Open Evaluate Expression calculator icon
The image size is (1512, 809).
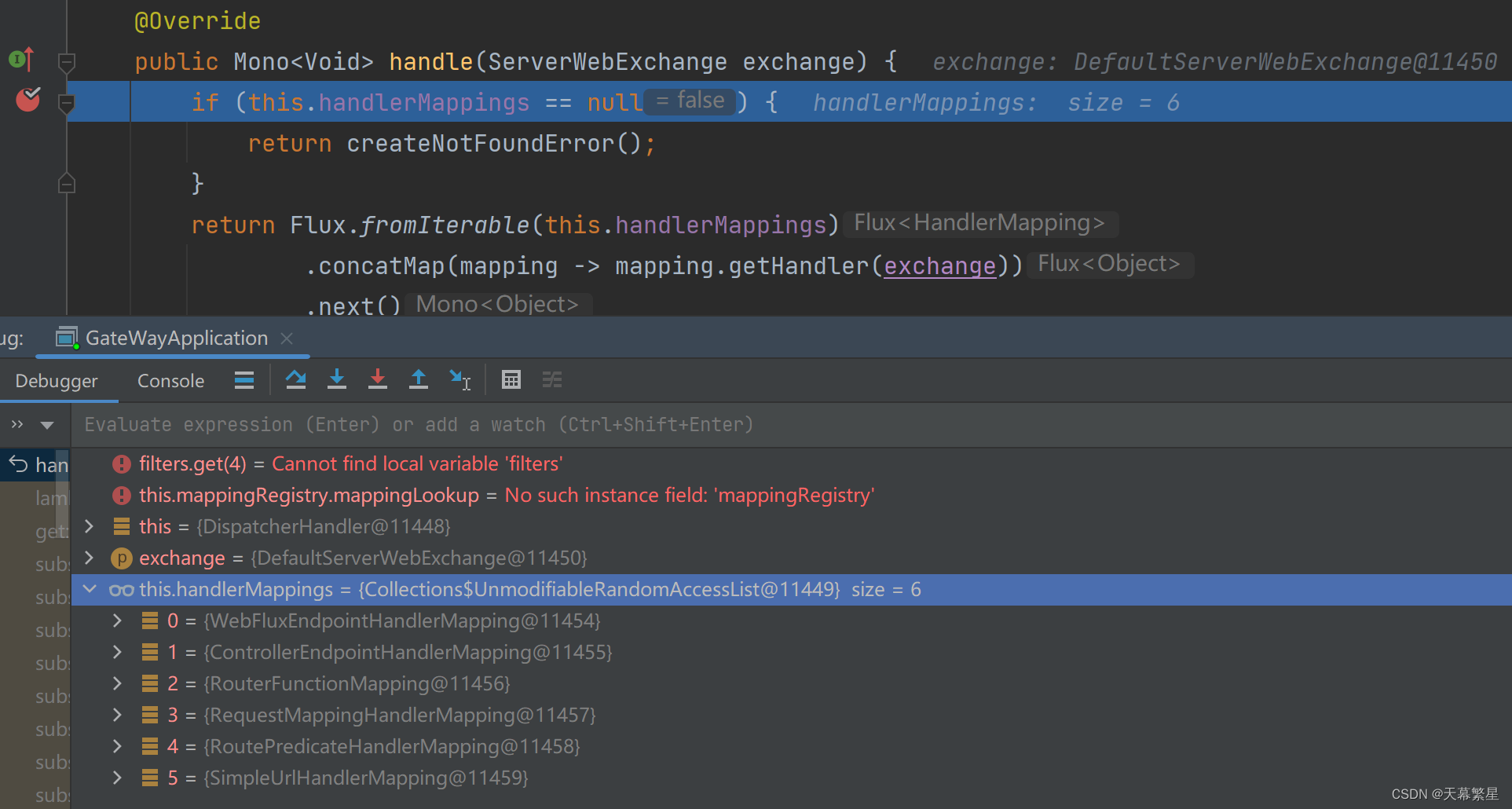511,379
